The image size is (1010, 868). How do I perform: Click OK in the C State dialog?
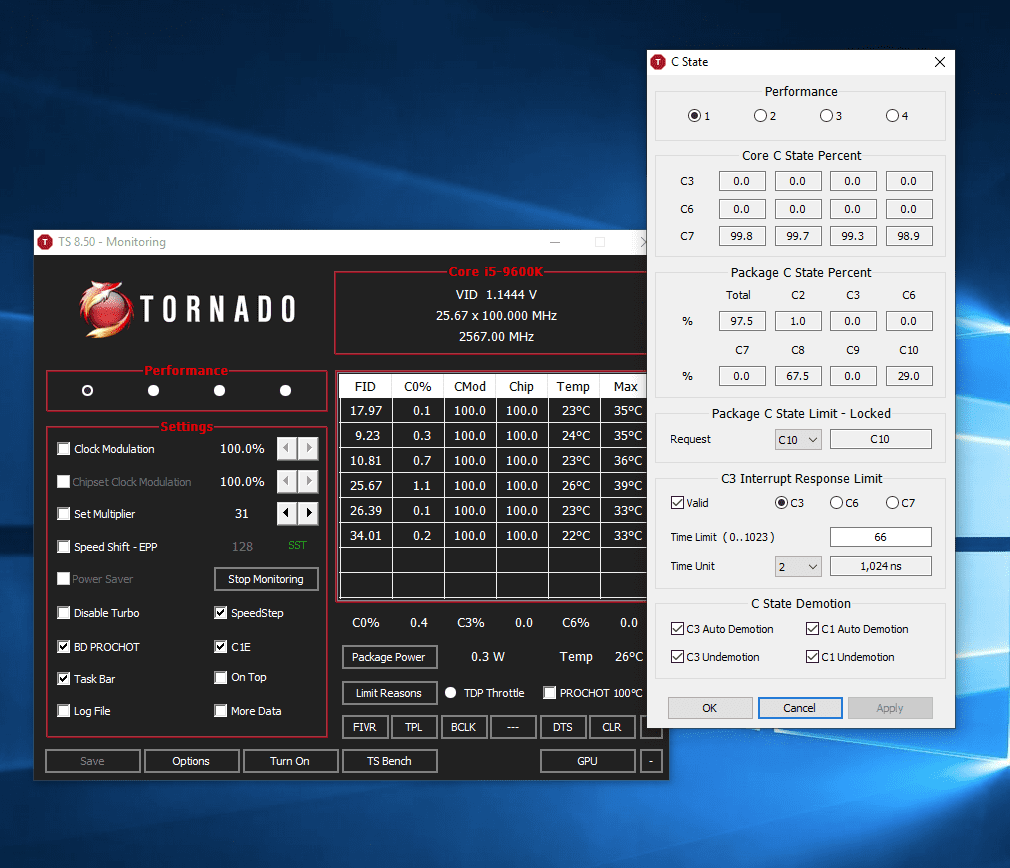pyautogui.click(x=710, y=708)
